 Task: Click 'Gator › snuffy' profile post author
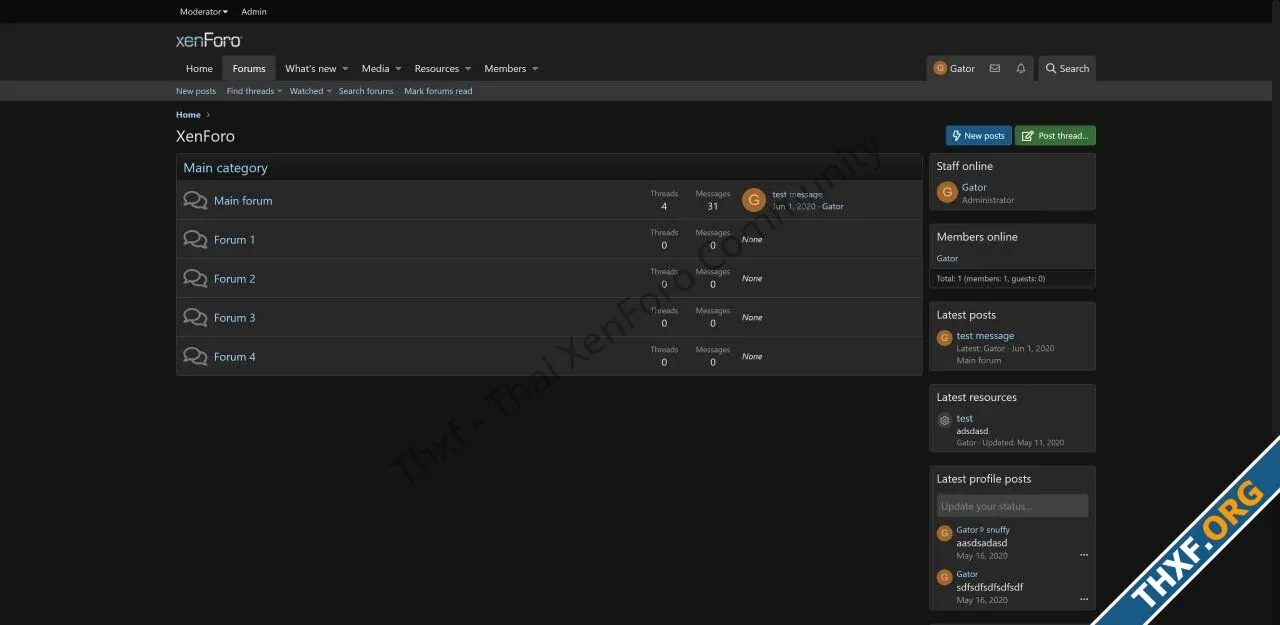[983, 530]
